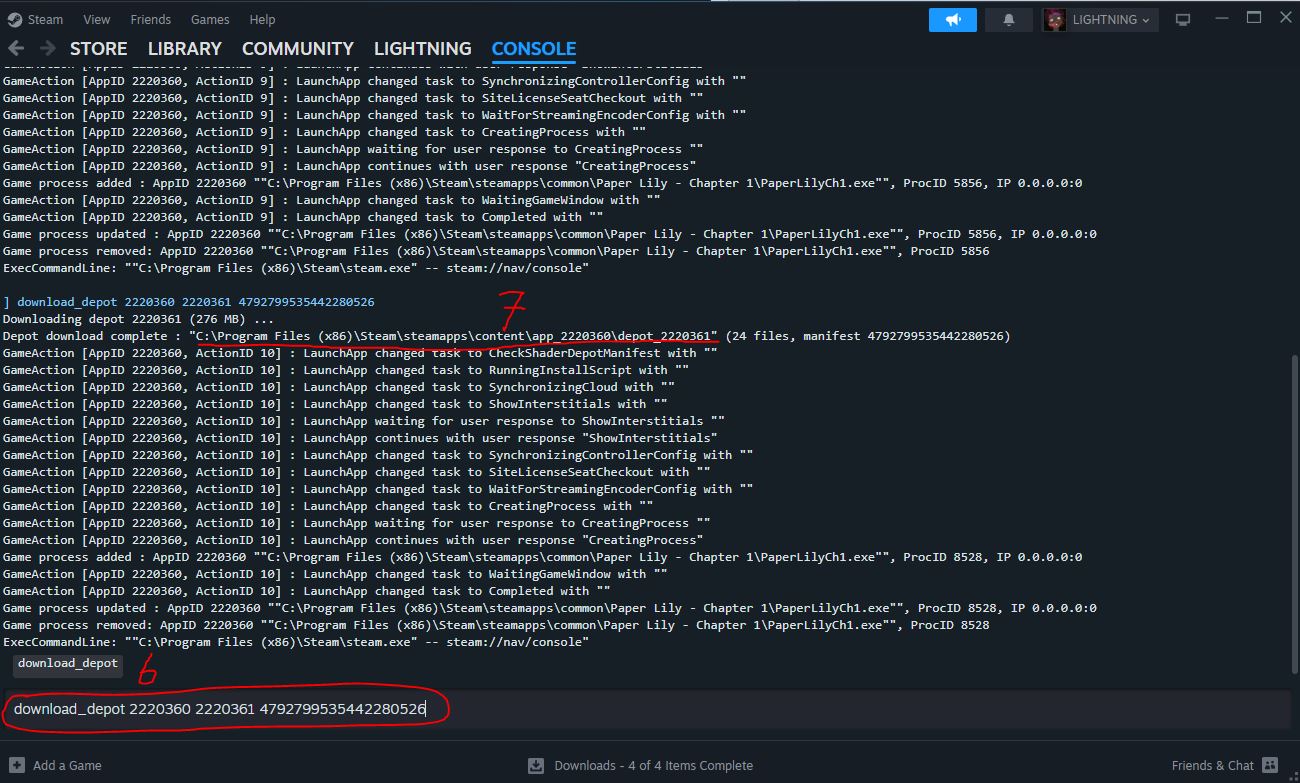Switch to the STORE tab
Viewport: 1300px width, 783px height.
pos(98,48)
